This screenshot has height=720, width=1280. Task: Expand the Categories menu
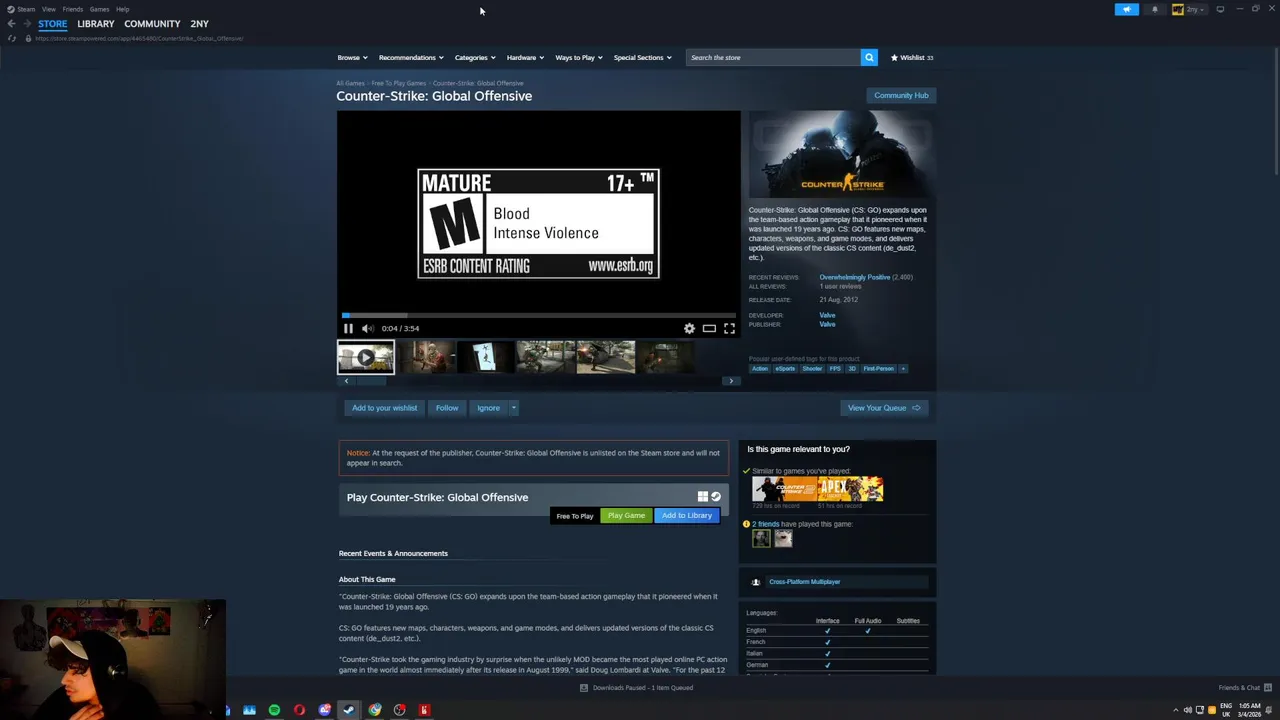click(475, 57)
